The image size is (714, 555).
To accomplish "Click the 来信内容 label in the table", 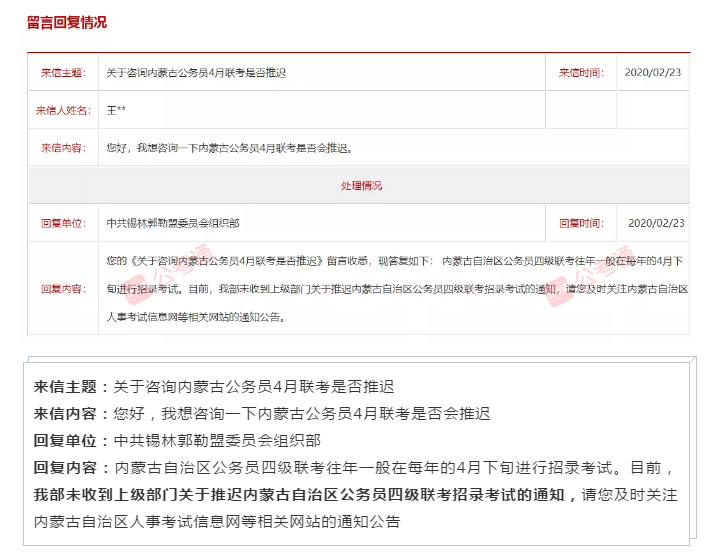I will point(63,148).
